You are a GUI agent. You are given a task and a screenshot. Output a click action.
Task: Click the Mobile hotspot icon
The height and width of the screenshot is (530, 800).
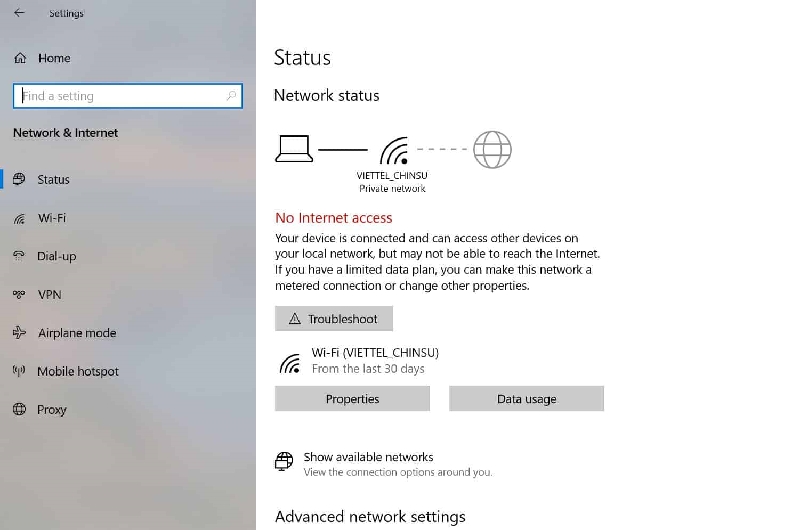19,371
